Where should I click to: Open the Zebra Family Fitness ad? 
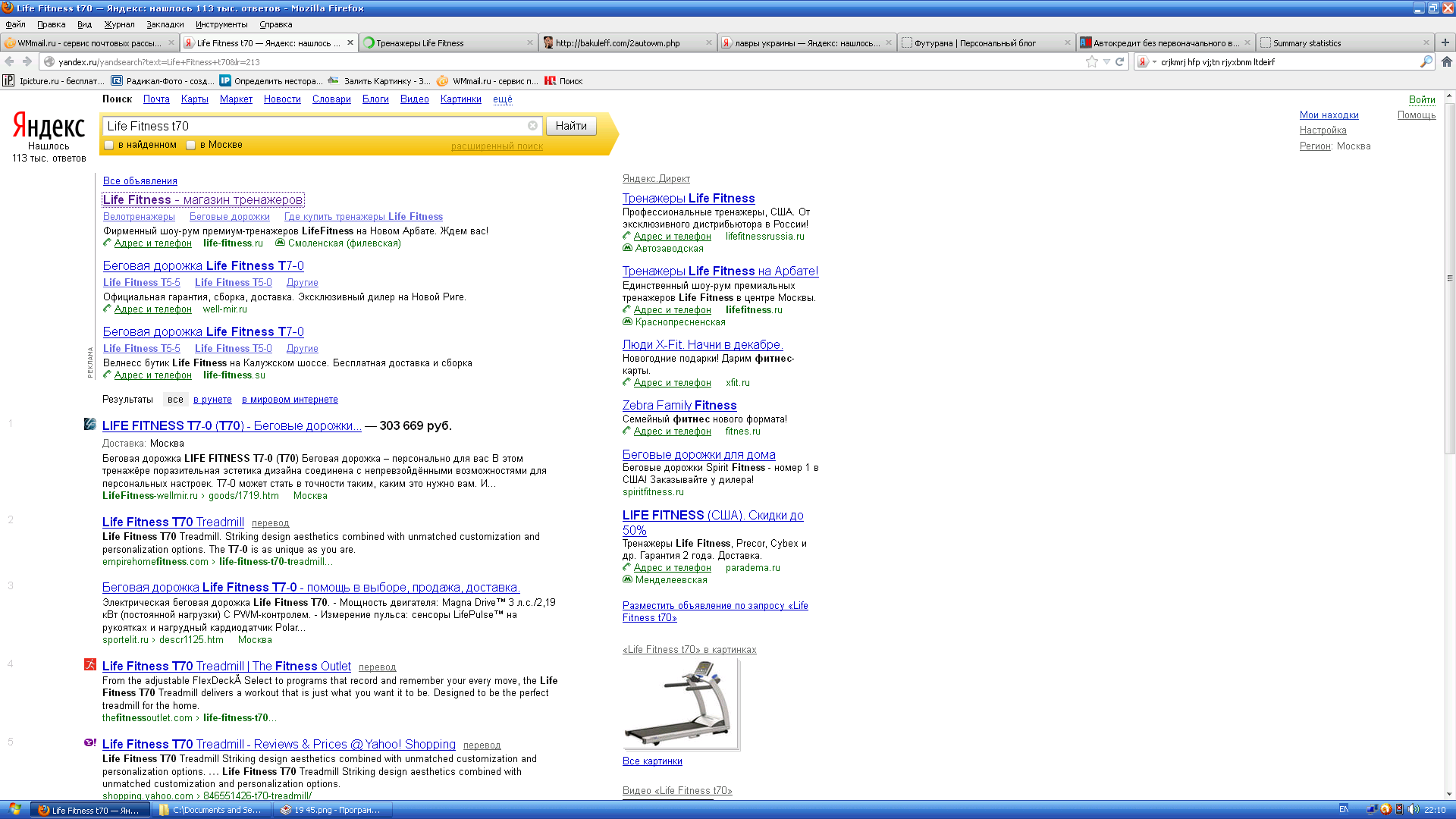point(679,406)
